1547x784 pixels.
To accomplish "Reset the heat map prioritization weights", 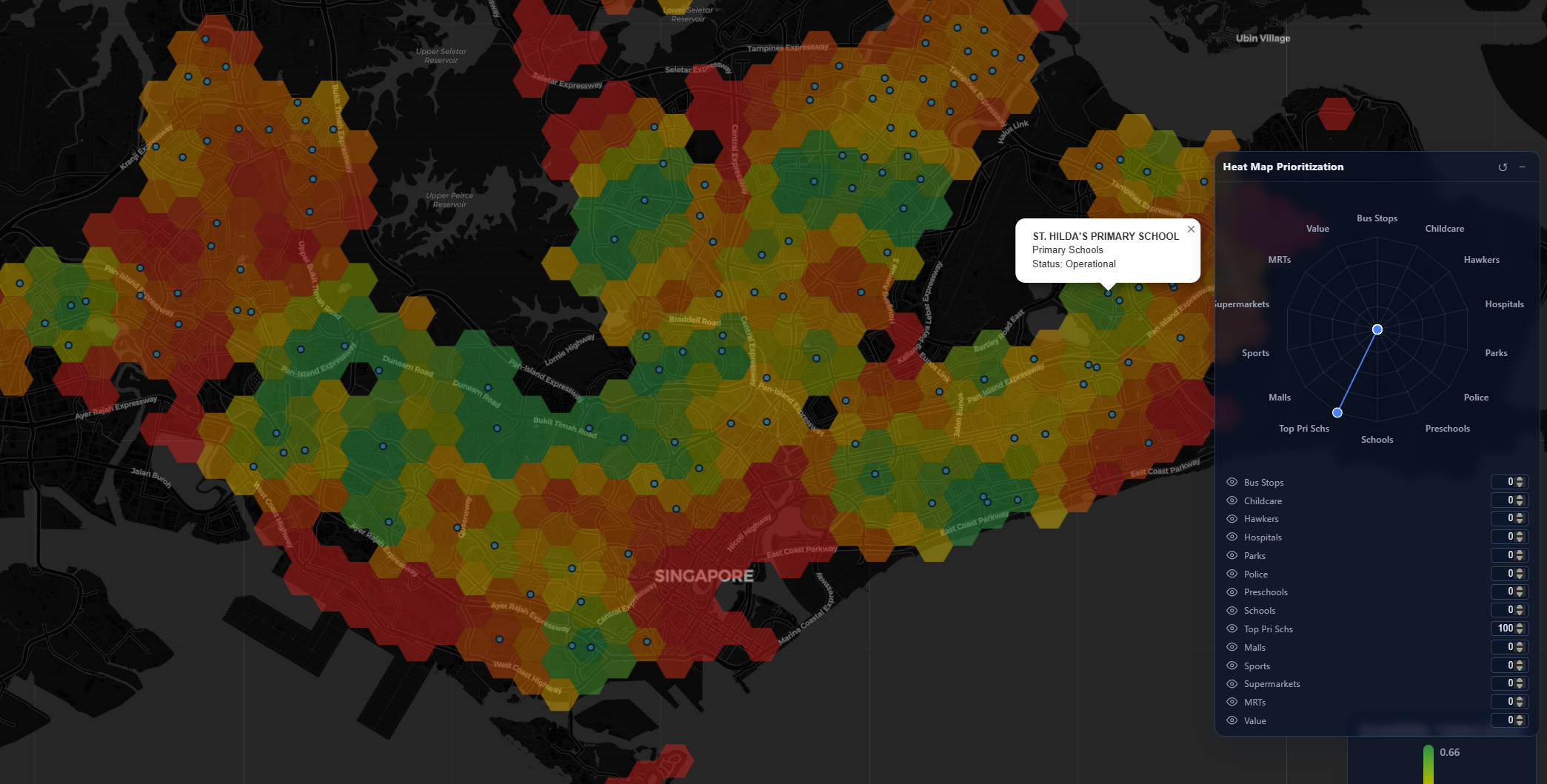I will point(1503,167).
